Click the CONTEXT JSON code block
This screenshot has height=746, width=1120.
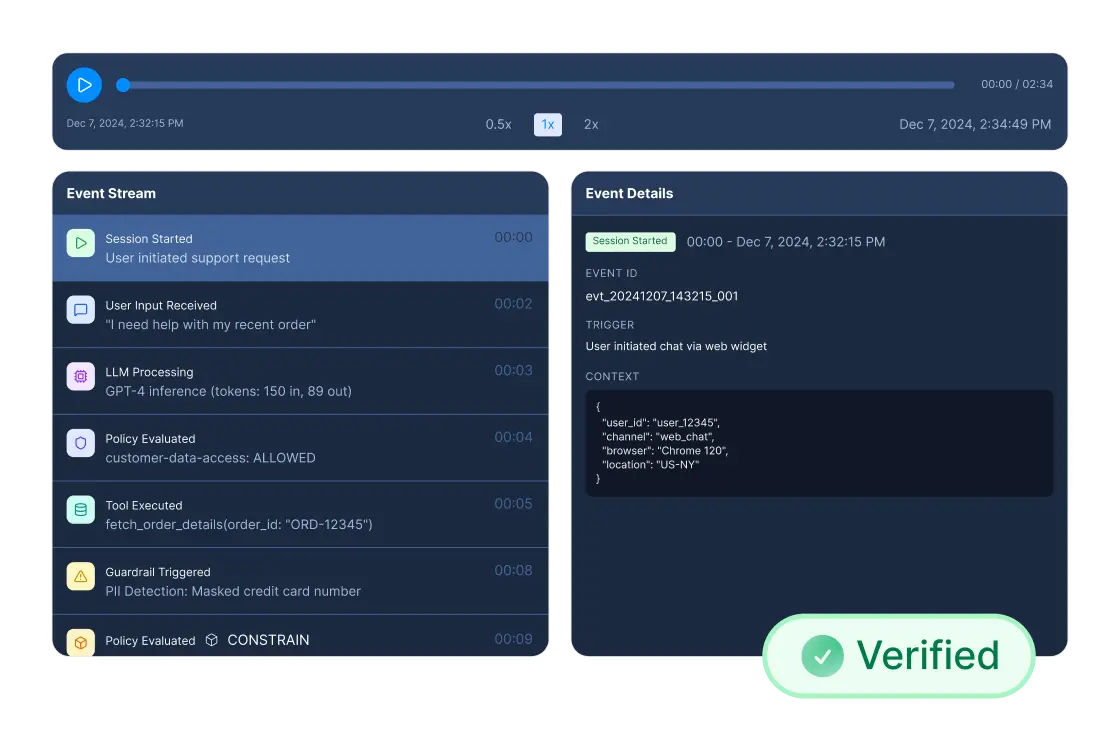[x=819, y=443]
